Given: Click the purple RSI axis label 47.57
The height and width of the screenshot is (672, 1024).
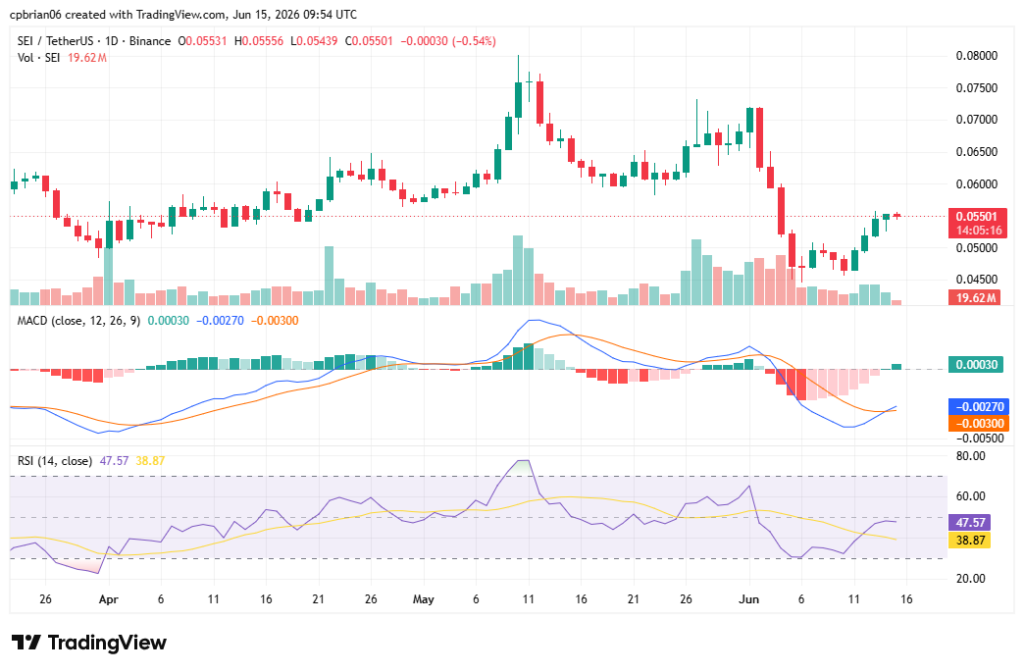Looking at the screenshot, I should pyautogui.click(x=970, y=523).
